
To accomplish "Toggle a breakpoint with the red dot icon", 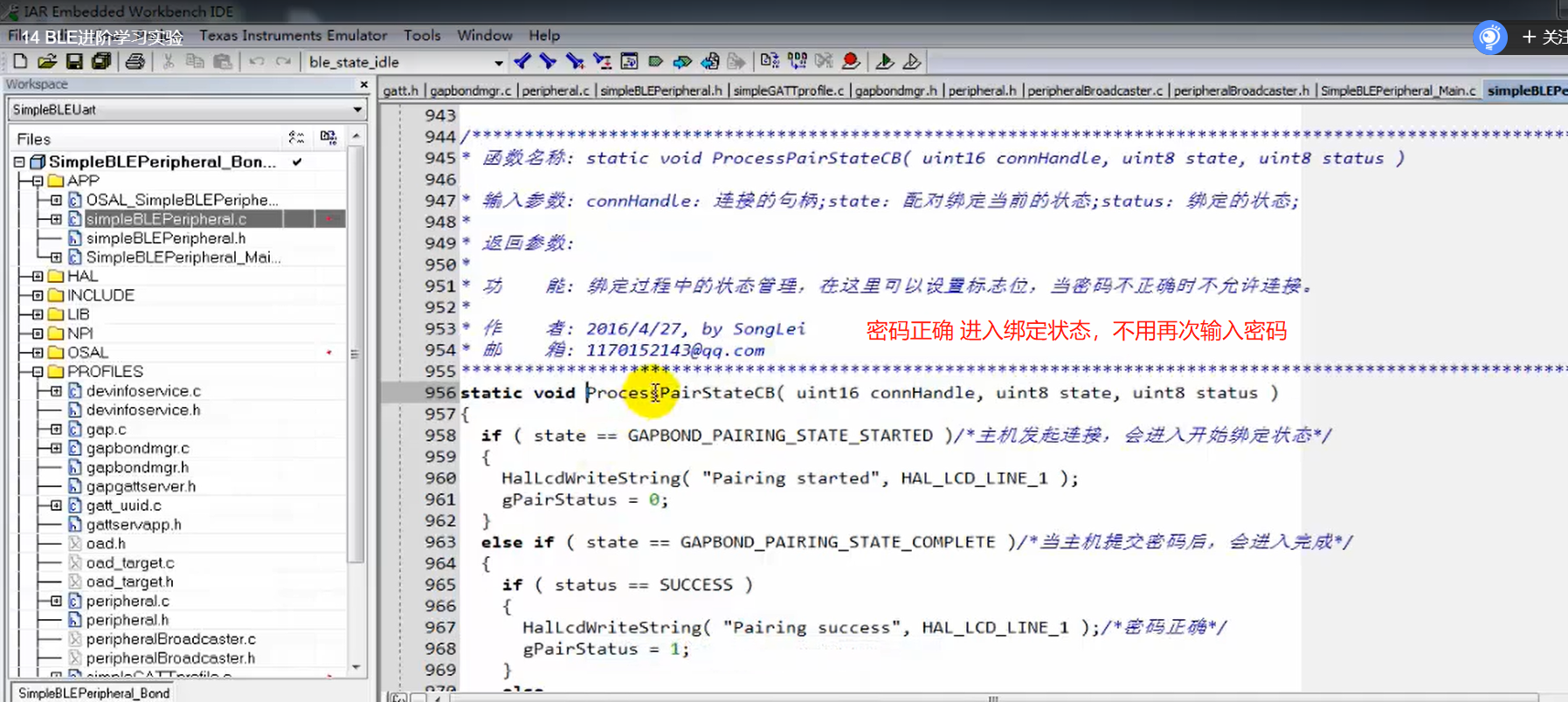I will pyautogui.click(x=851, y=61).
